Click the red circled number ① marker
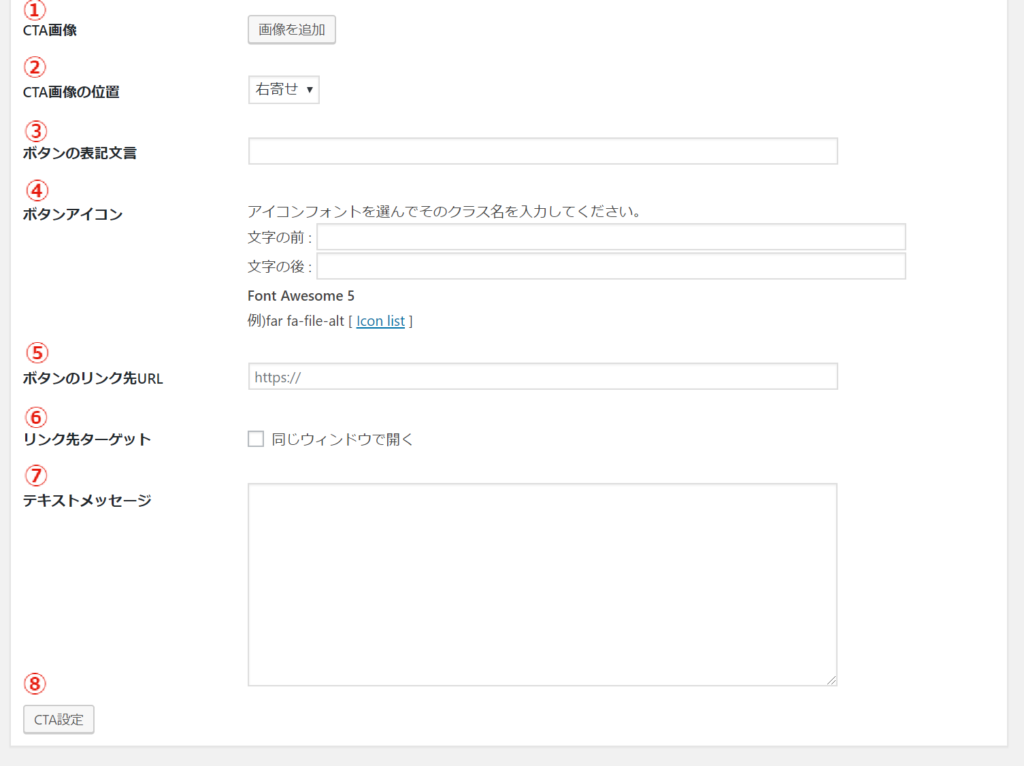Viewport: 1024px width, 766px height. pyautogui.click(x=35, y=10)
